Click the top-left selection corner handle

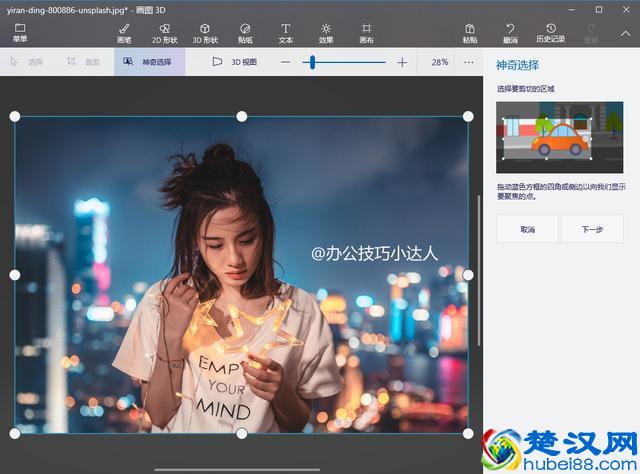(x=15, y=117)
